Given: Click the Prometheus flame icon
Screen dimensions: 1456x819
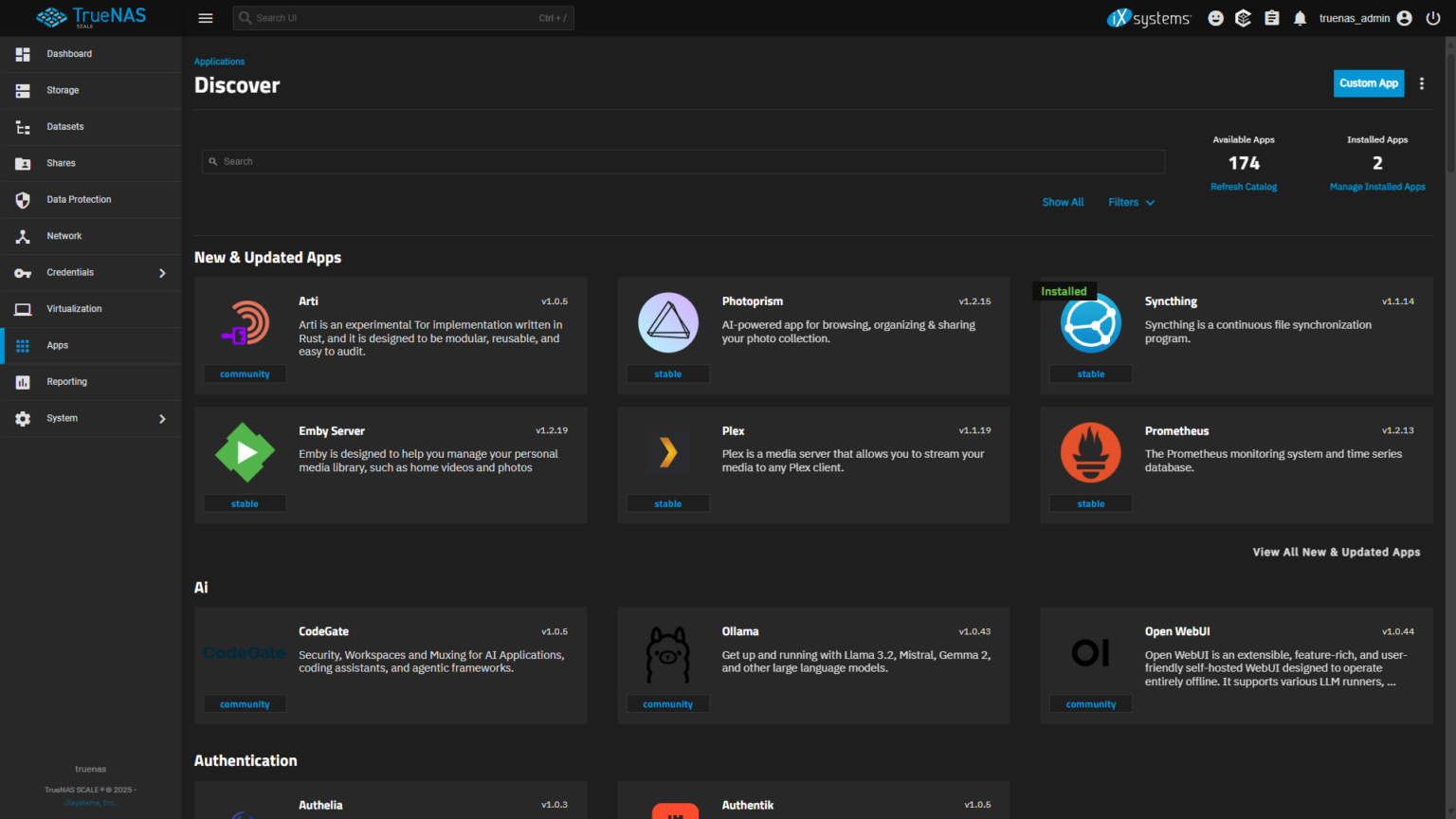Looking at the screenshot, I should click(1090, 453).
